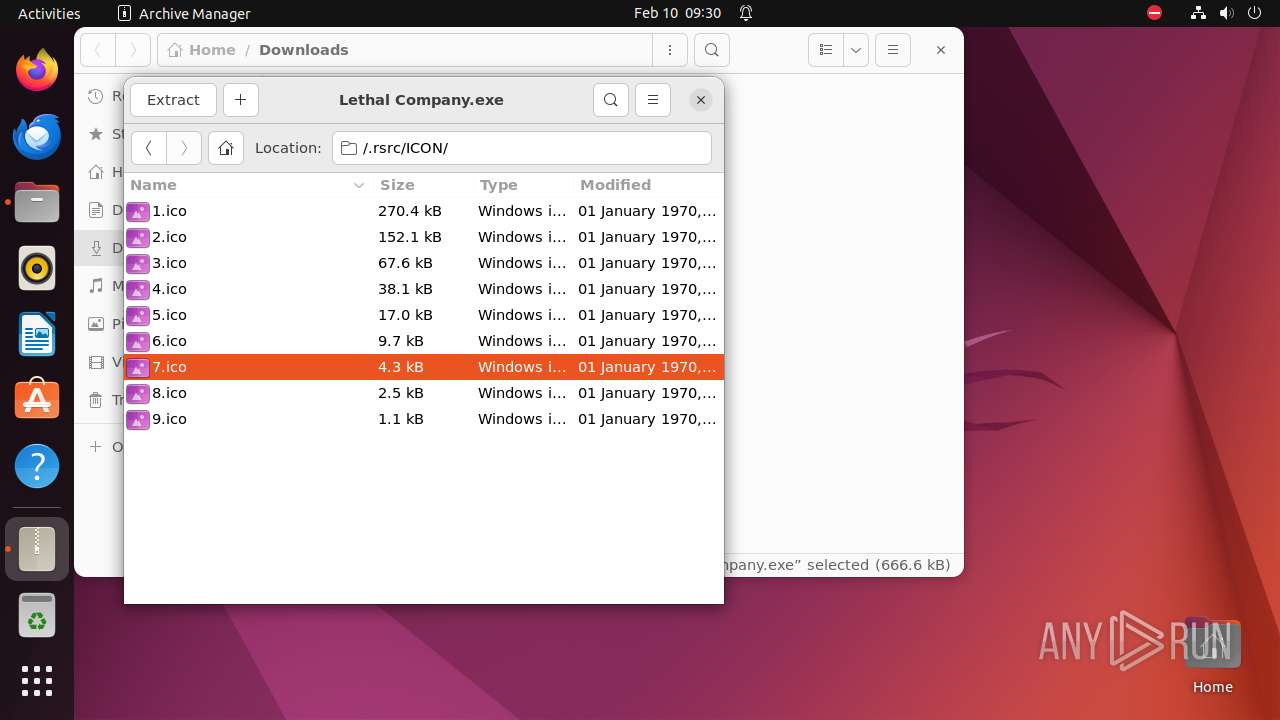Launch Rhythmbox from the dock
Image resolution: width=1280 pixels, height=720 pixels.
coord(37,268)
